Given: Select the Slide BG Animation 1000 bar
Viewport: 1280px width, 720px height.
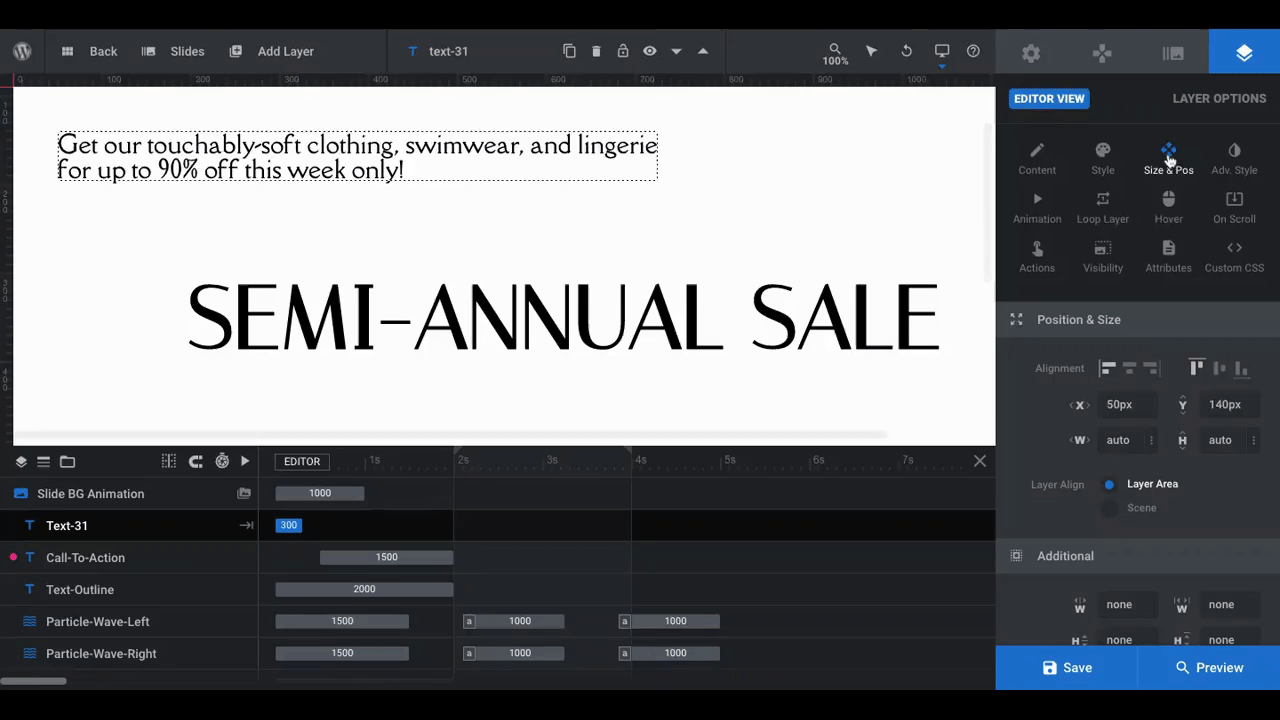Looking at the screenshot, I should pos(320,493).
